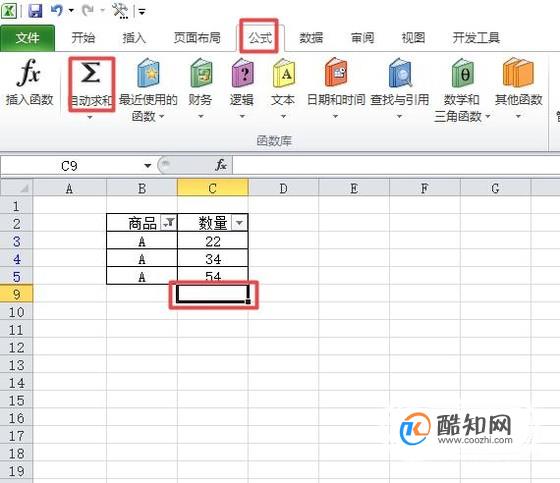Open the Insert Function fx button
The image size is (560, 483).
click(29, 73)
